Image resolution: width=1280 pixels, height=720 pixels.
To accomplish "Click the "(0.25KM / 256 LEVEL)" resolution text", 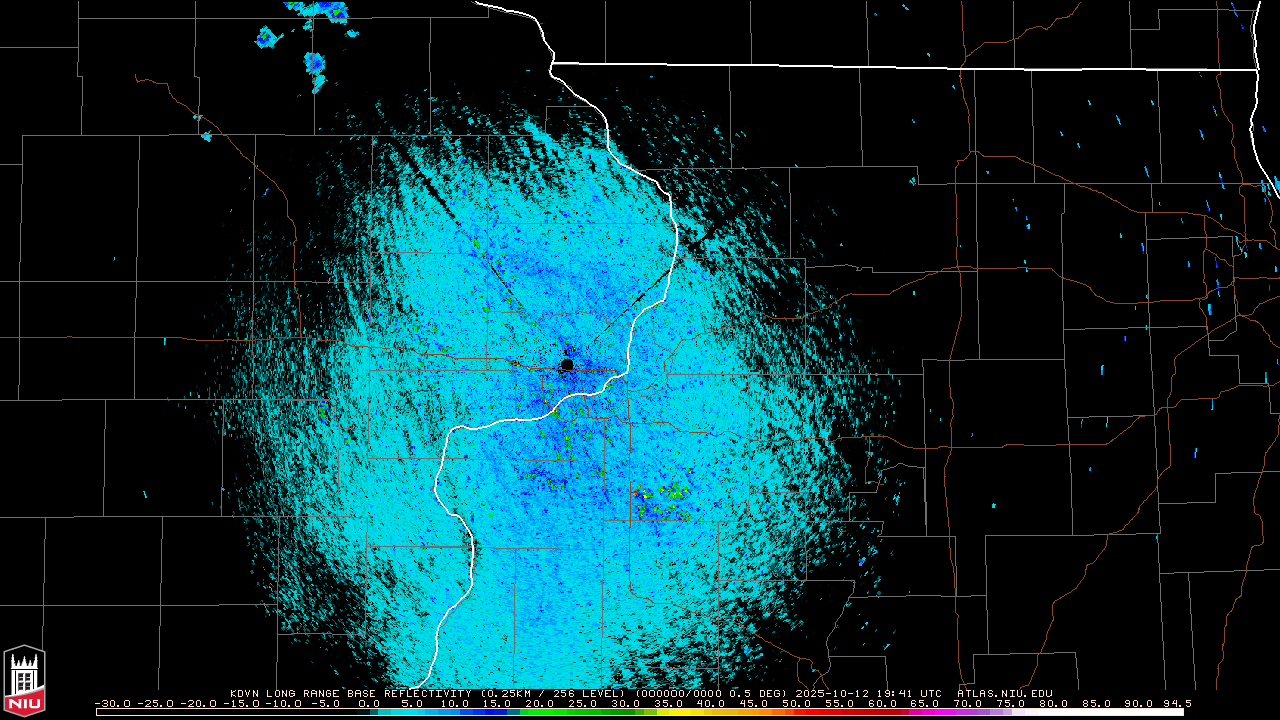I will [552, 693].
